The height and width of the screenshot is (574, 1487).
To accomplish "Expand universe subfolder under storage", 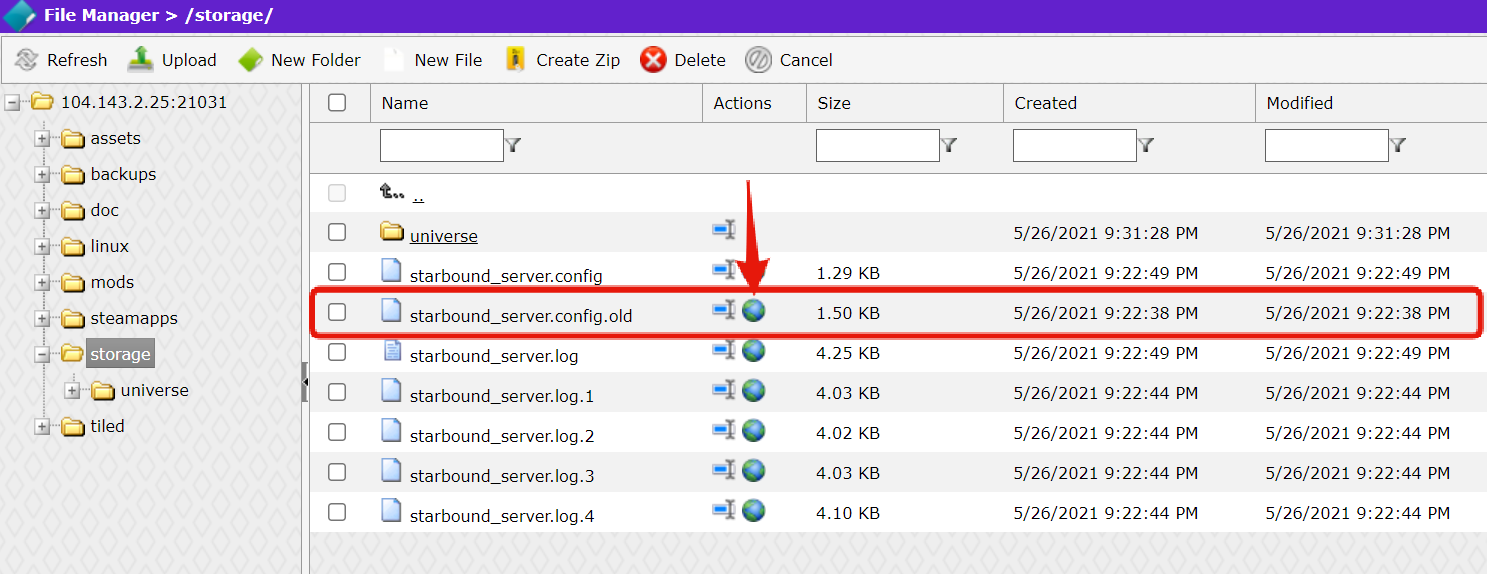I will [x=72, y=391].
